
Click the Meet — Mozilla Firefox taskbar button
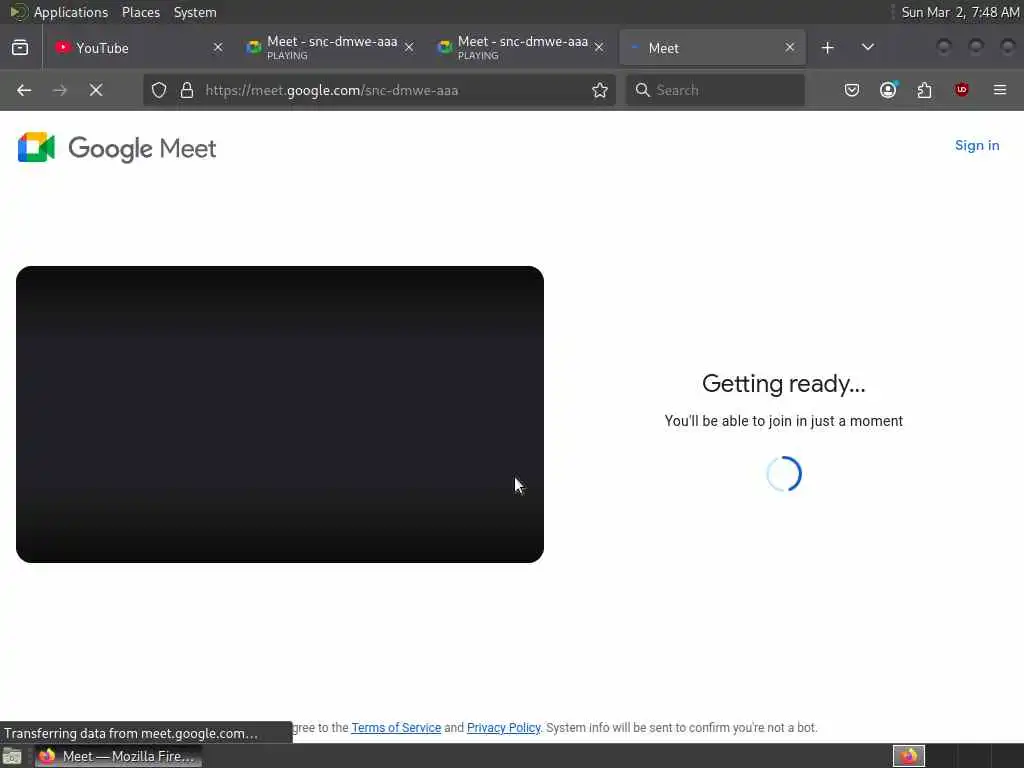118,756
